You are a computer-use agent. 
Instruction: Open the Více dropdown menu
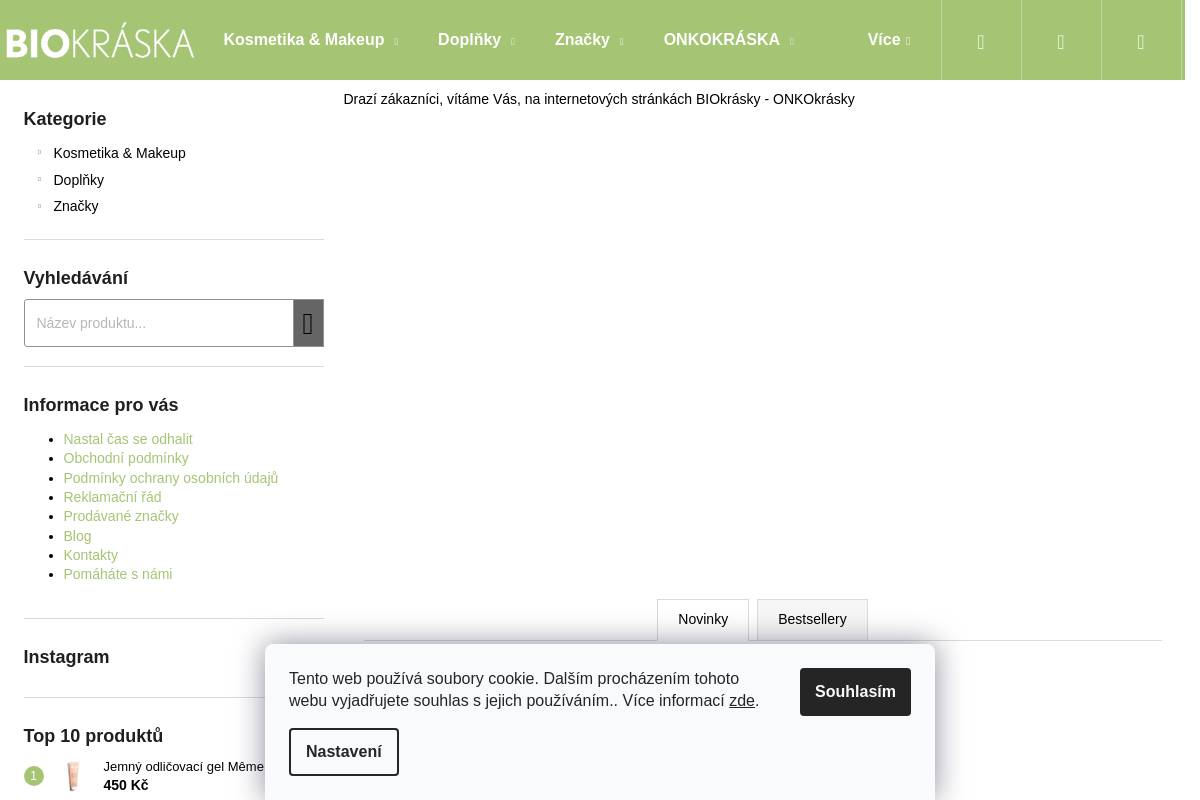pos(889,40)
